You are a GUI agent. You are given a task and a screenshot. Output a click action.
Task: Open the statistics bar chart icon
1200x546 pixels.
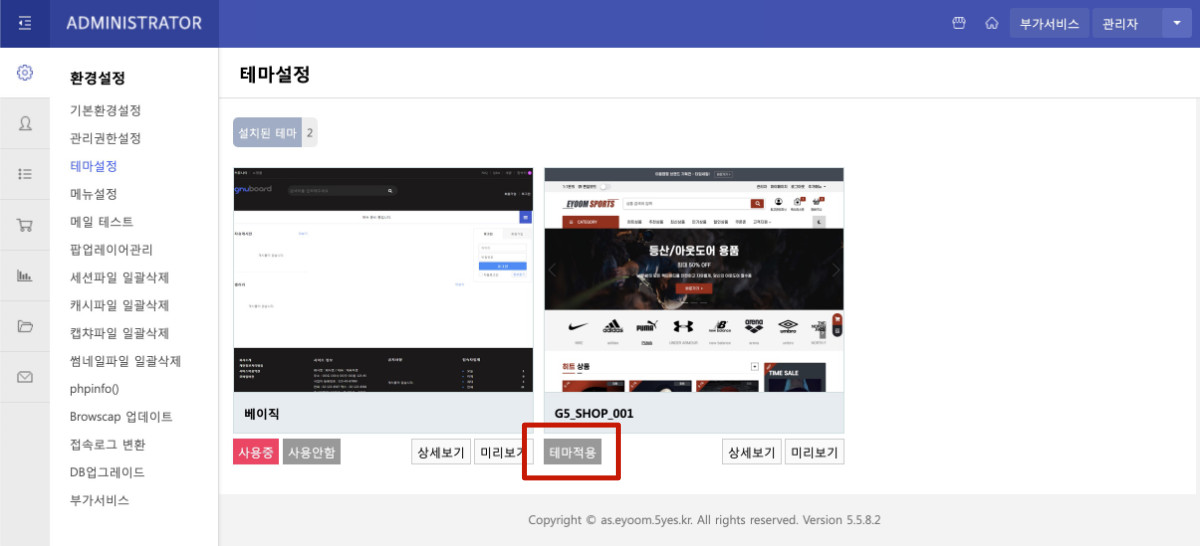(25, 275)
